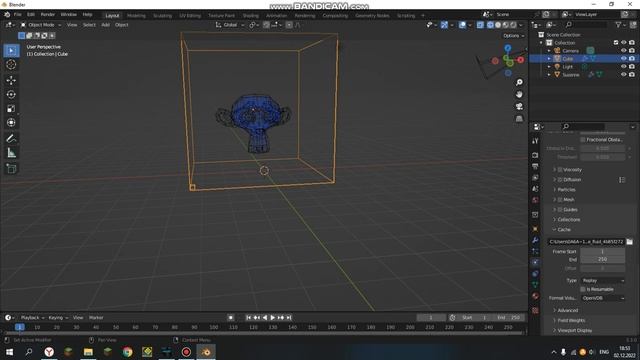640x360 pixels.
Task: Open the viewport Add menu
Action: pyautogui.click(x=105, y=25)
